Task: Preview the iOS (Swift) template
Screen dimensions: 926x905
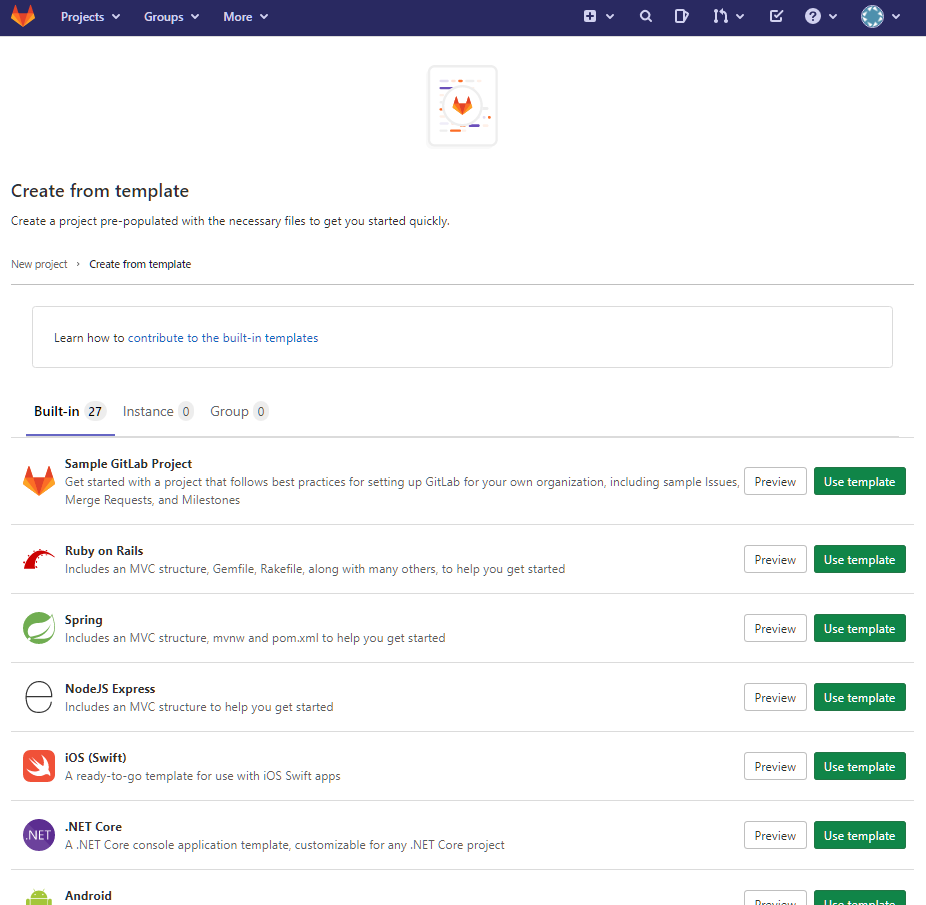Action: [x=775, y=767]
